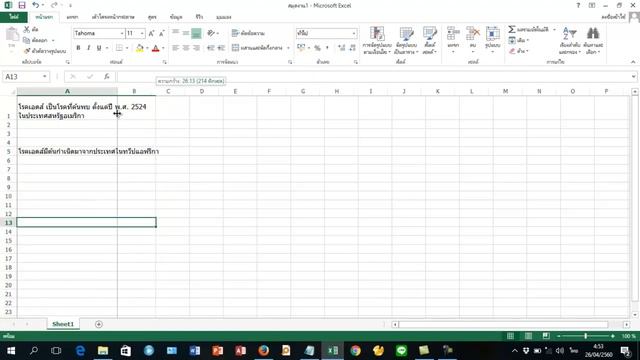
Task: Click the align right icon
Action: pos(196,48)
